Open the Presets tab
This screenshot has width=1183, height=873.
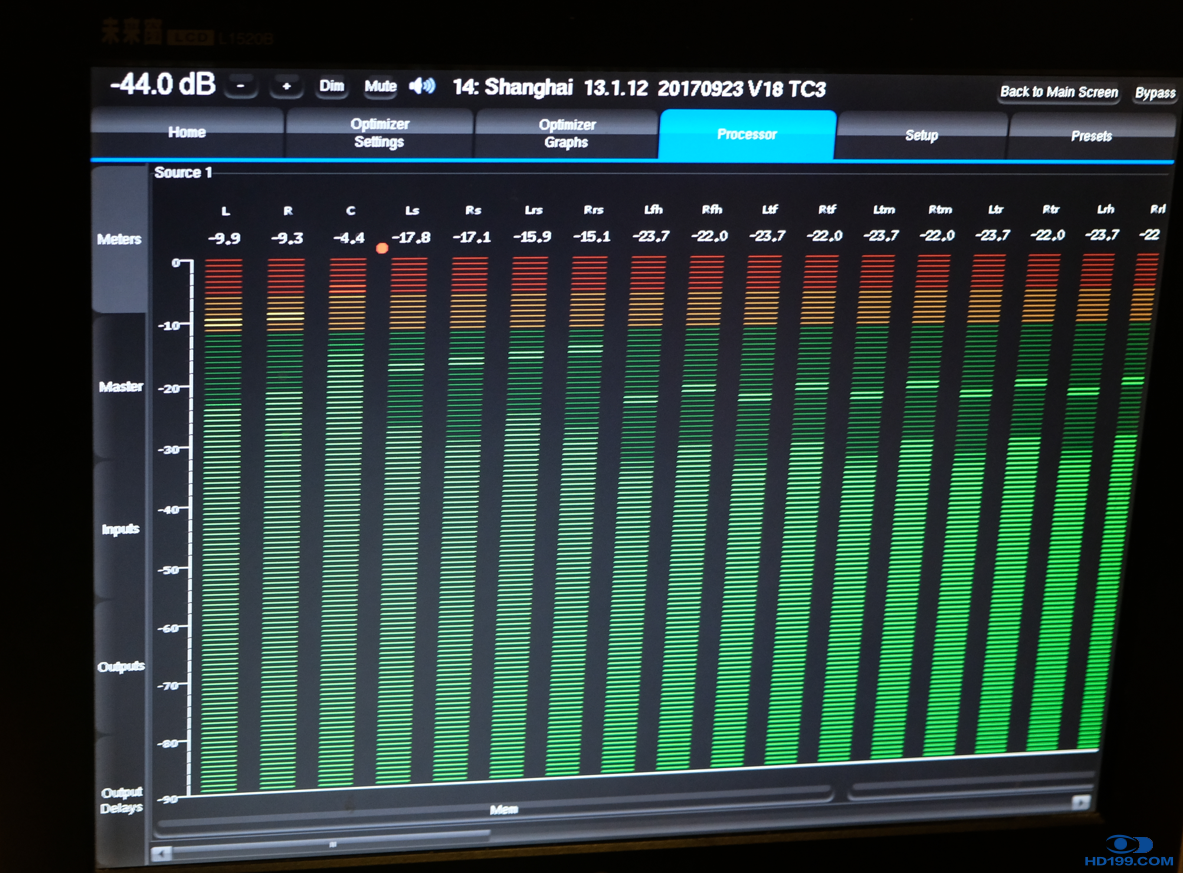tap(1091, 137)
